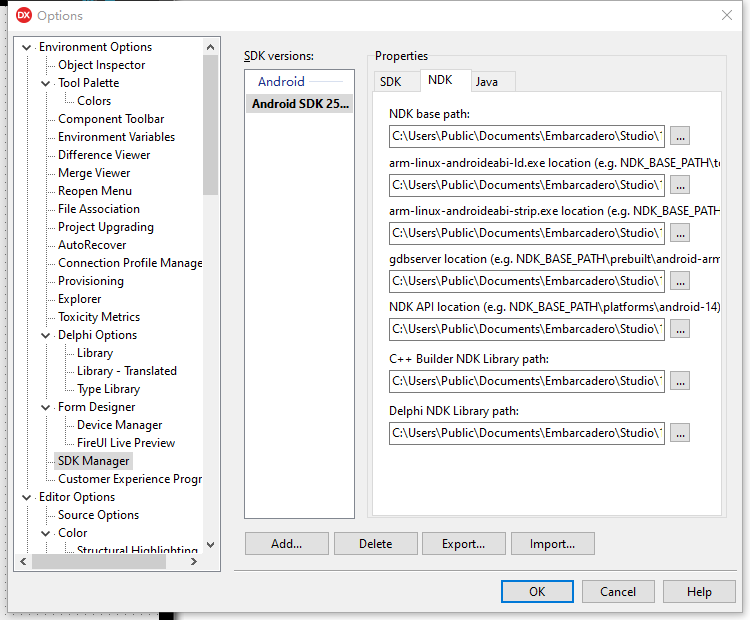
Task: Collapse the Form Designer node
Action: pos(45,408)
